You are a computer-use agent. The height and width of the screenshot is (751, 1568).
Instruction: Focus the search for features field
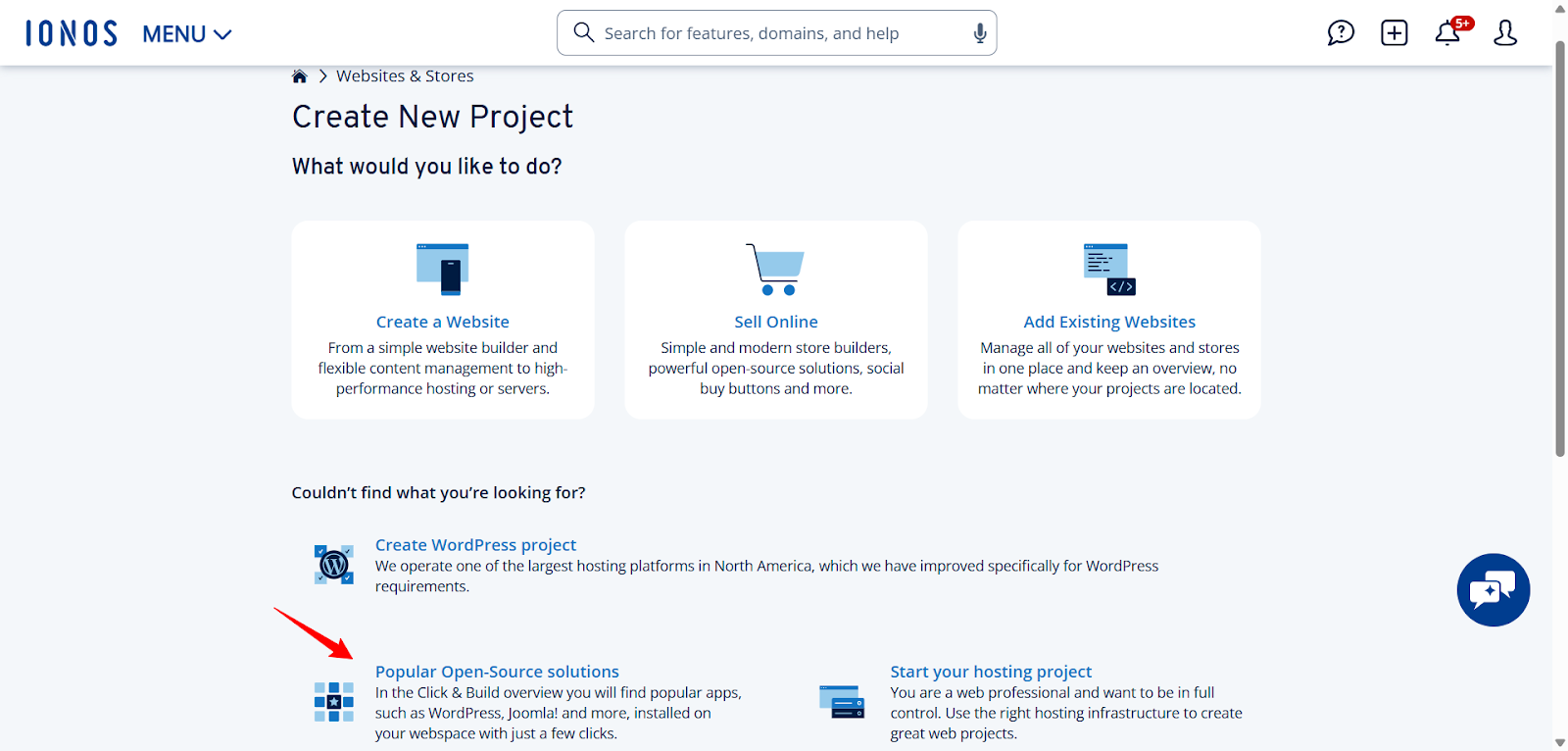(x=777, y=33)
